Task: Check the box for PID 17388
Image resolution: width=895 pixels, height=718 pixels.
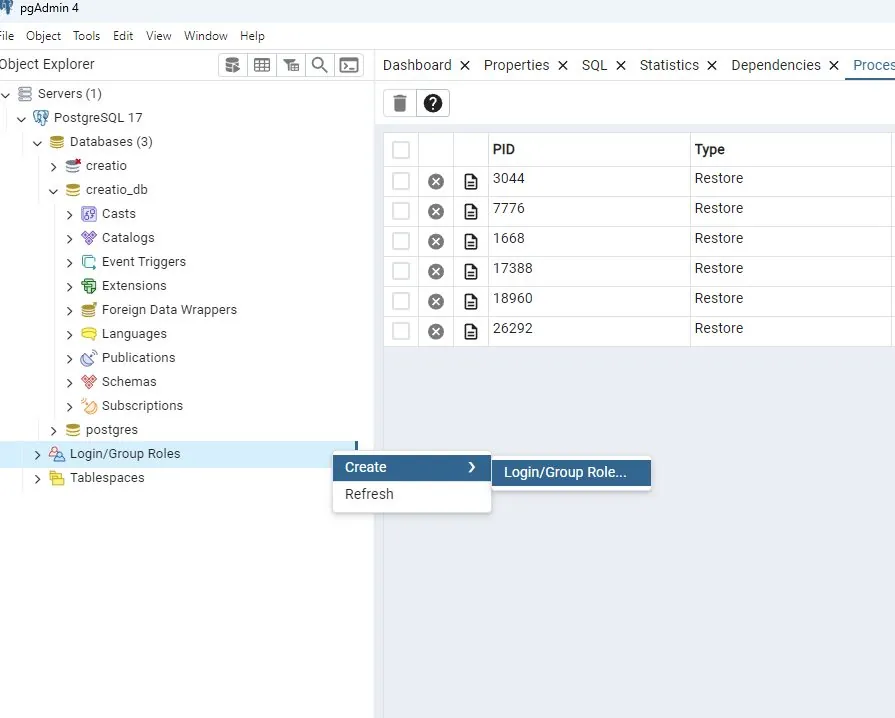Action: [401, 271]
